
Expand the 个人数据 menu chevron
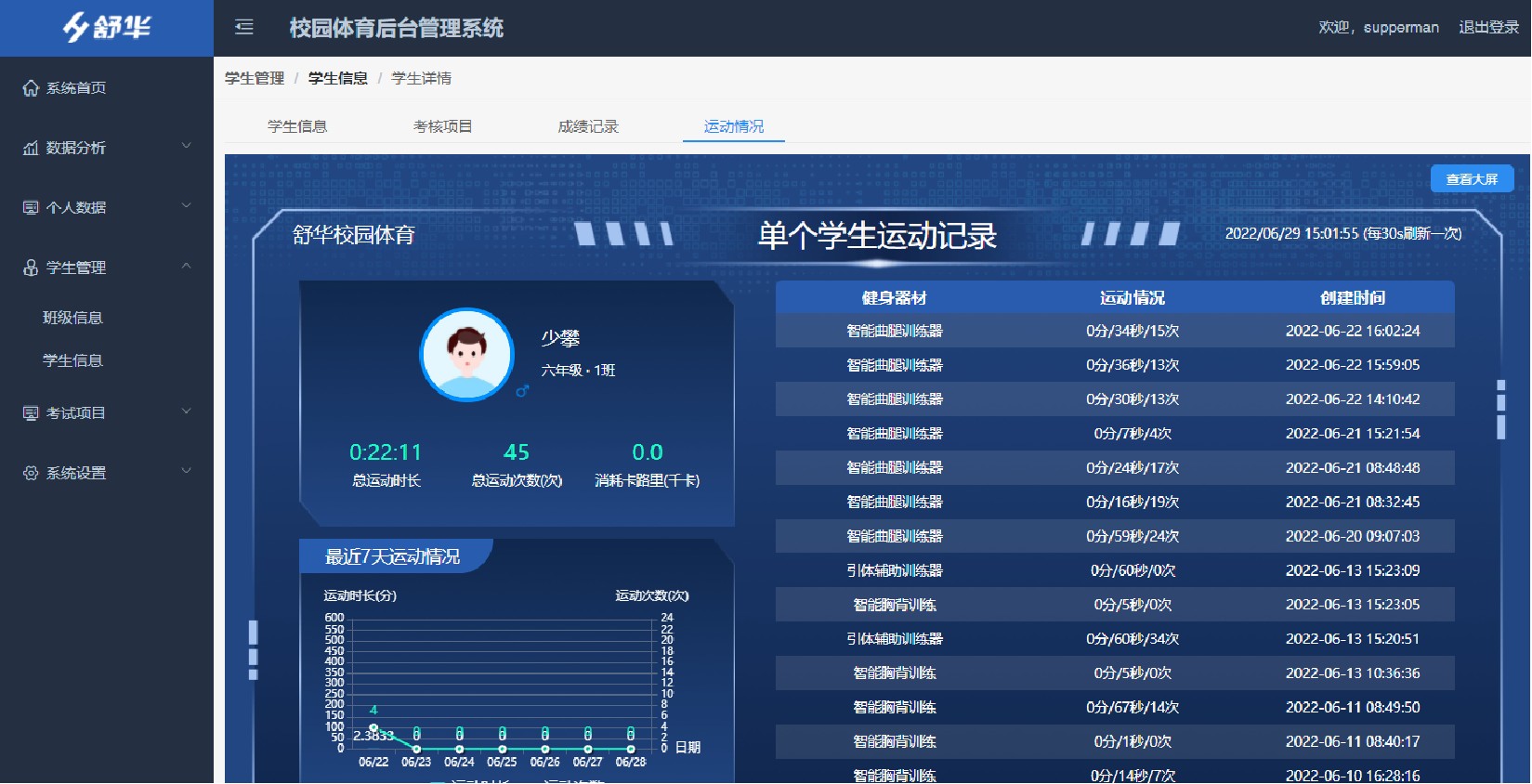click(x=186, y=205)
